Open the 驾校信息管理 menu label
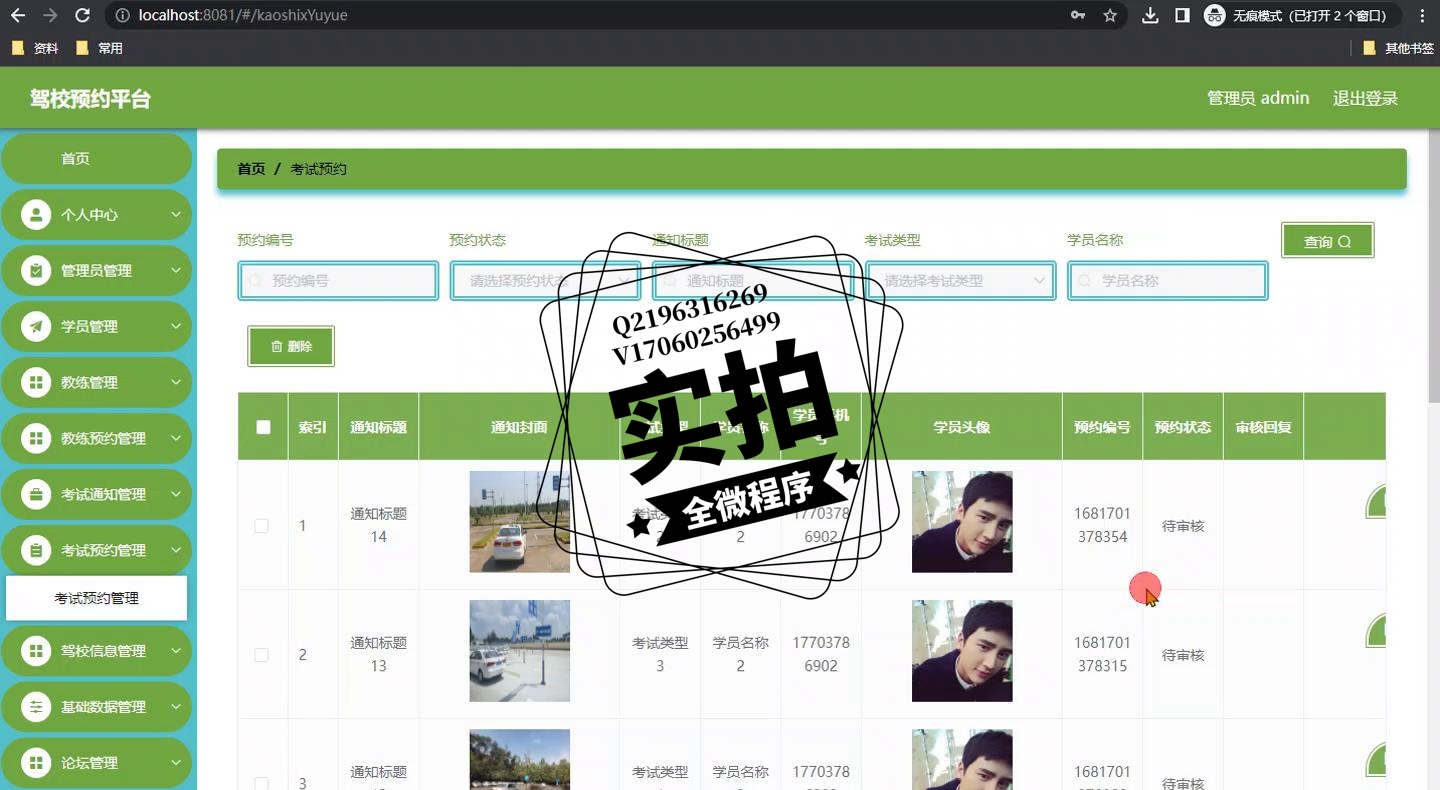Screen dimensions: 1440x790 pyautogui.click(x=103, y=651)
